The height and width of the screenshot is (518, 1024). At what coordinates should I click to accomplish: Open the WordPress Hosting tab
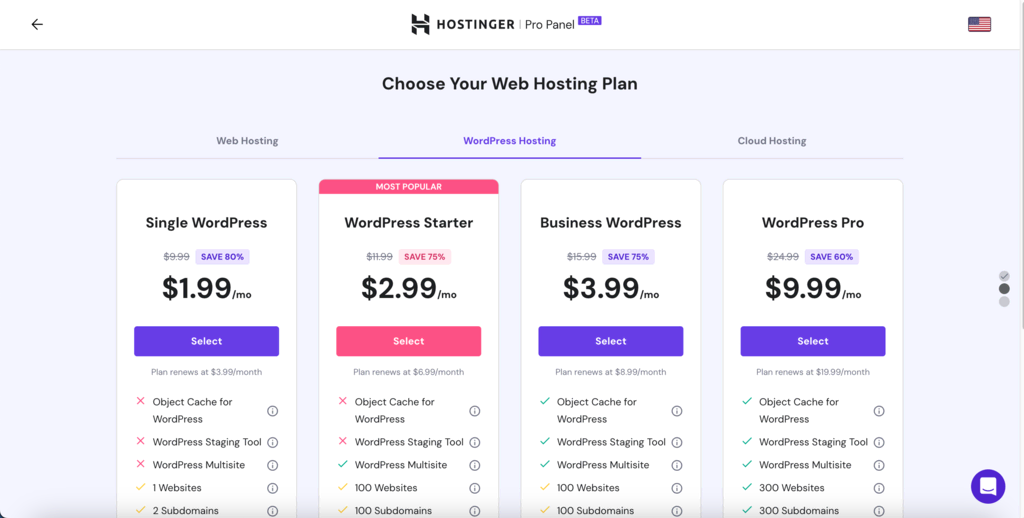(509, 141)
